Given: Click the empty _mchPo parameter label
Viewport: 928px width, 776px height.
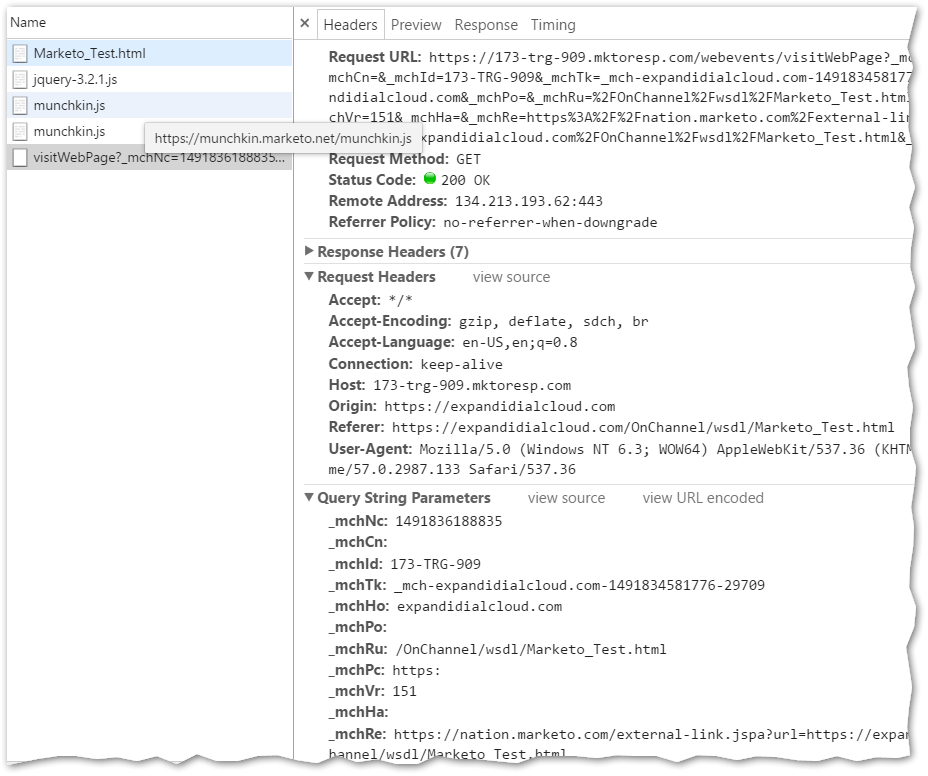Looking at the screenshot, I should [357, 627].
